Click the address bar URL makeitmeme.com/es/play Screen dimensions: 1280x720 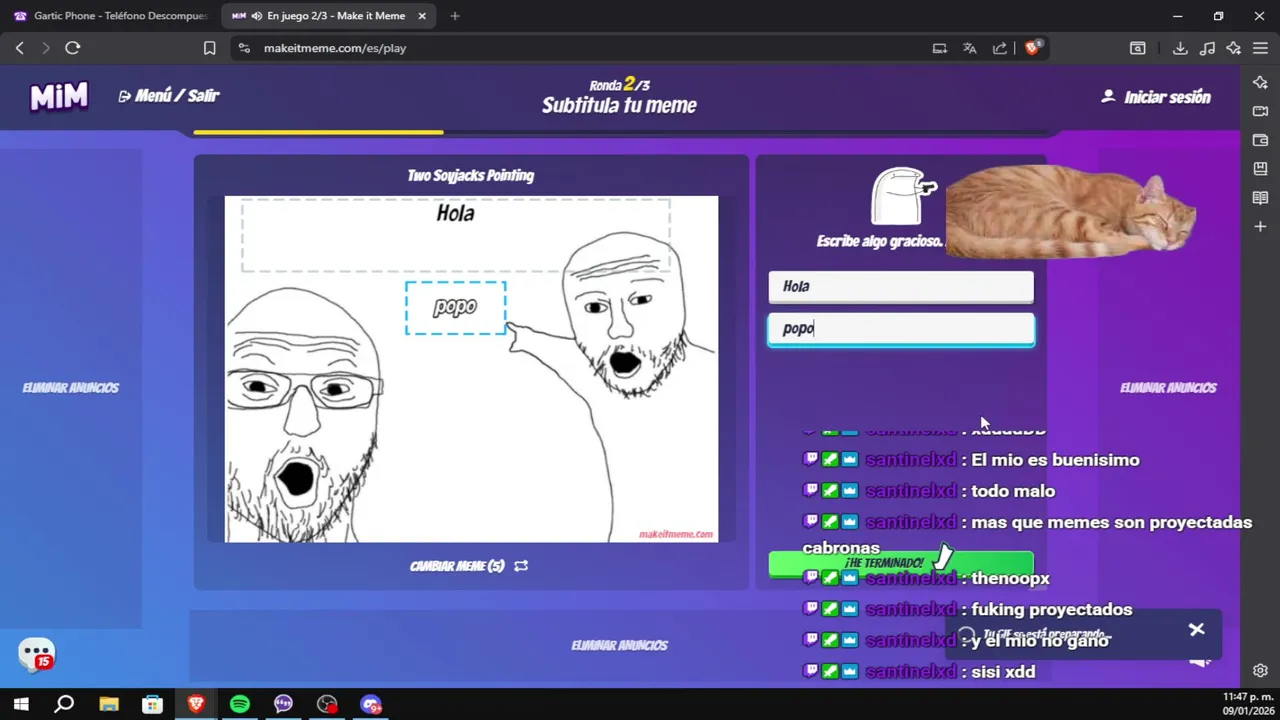click(x=335, y=48)
